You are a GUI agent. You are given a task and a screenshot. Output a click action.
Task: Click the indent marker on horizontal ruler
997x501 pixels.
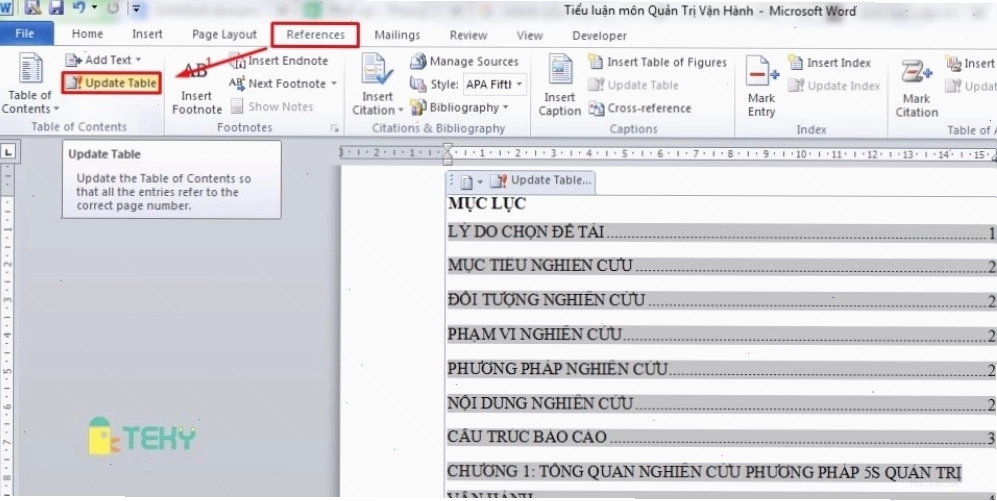click(x=448, y=154)
